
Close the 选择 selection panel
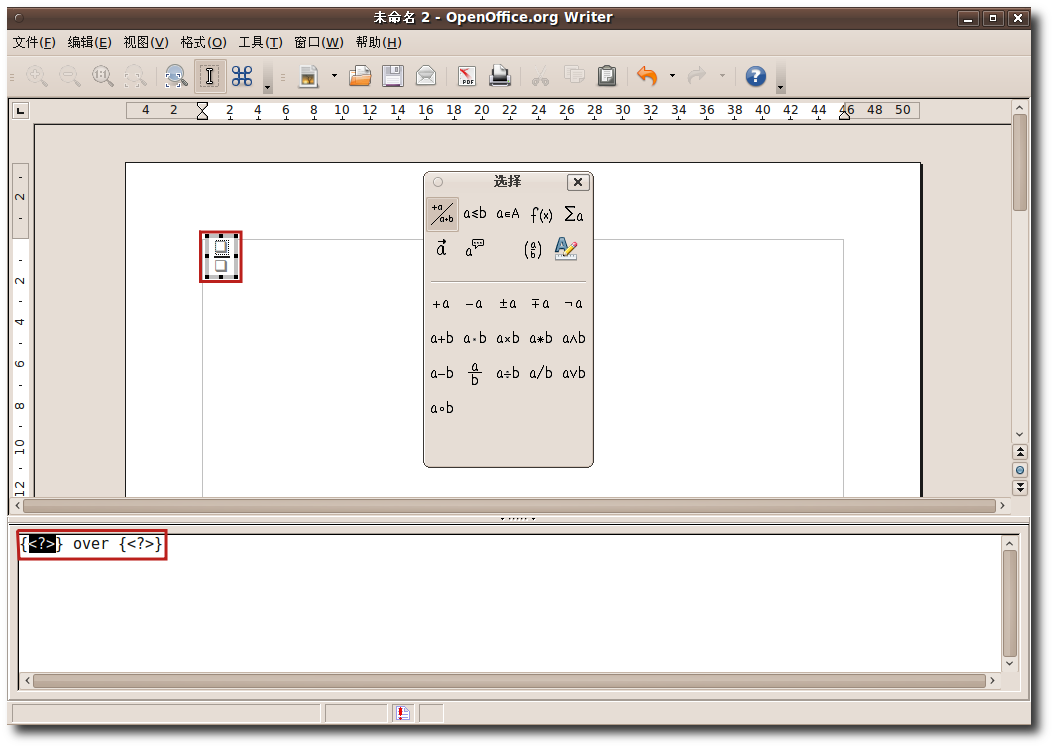pos(578,182)
